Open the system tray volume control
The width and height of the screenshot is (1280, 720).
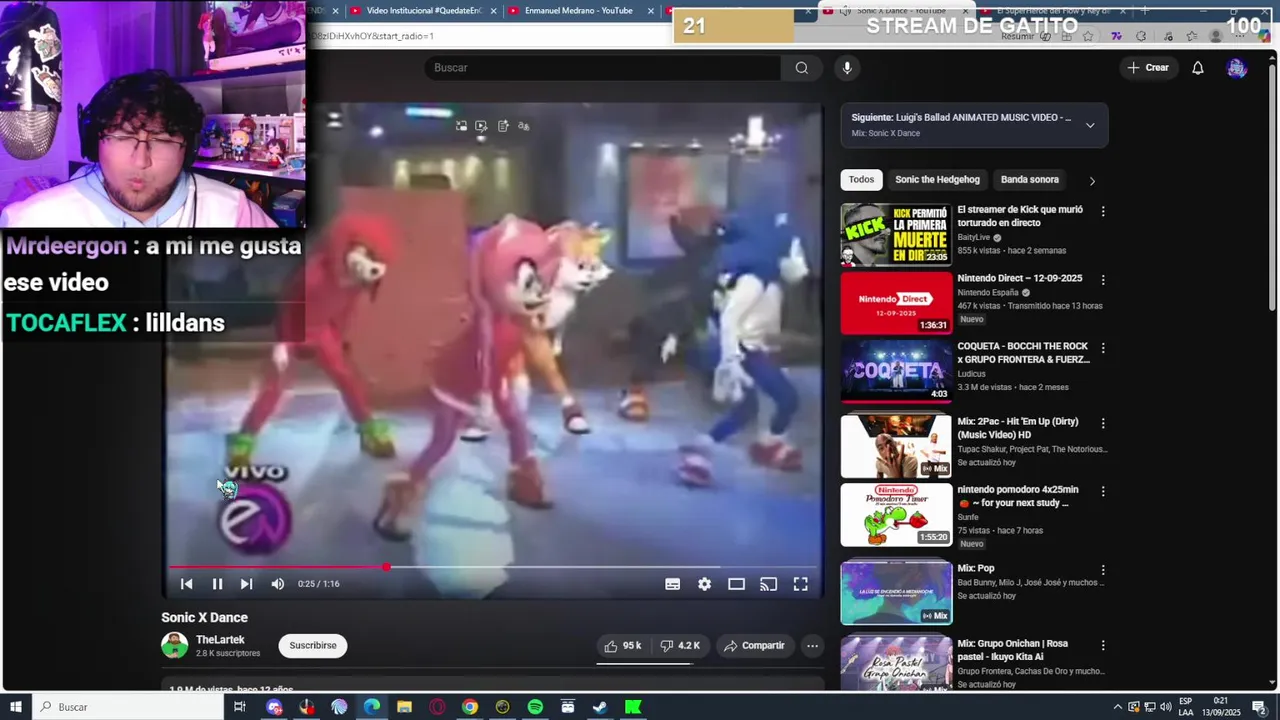[1165, 707]
